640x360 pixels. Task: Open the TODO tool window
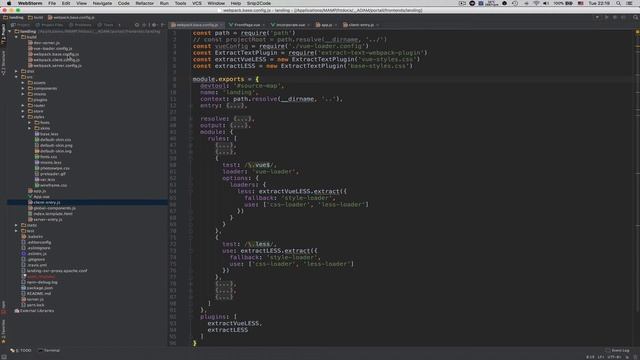point(21,351)
